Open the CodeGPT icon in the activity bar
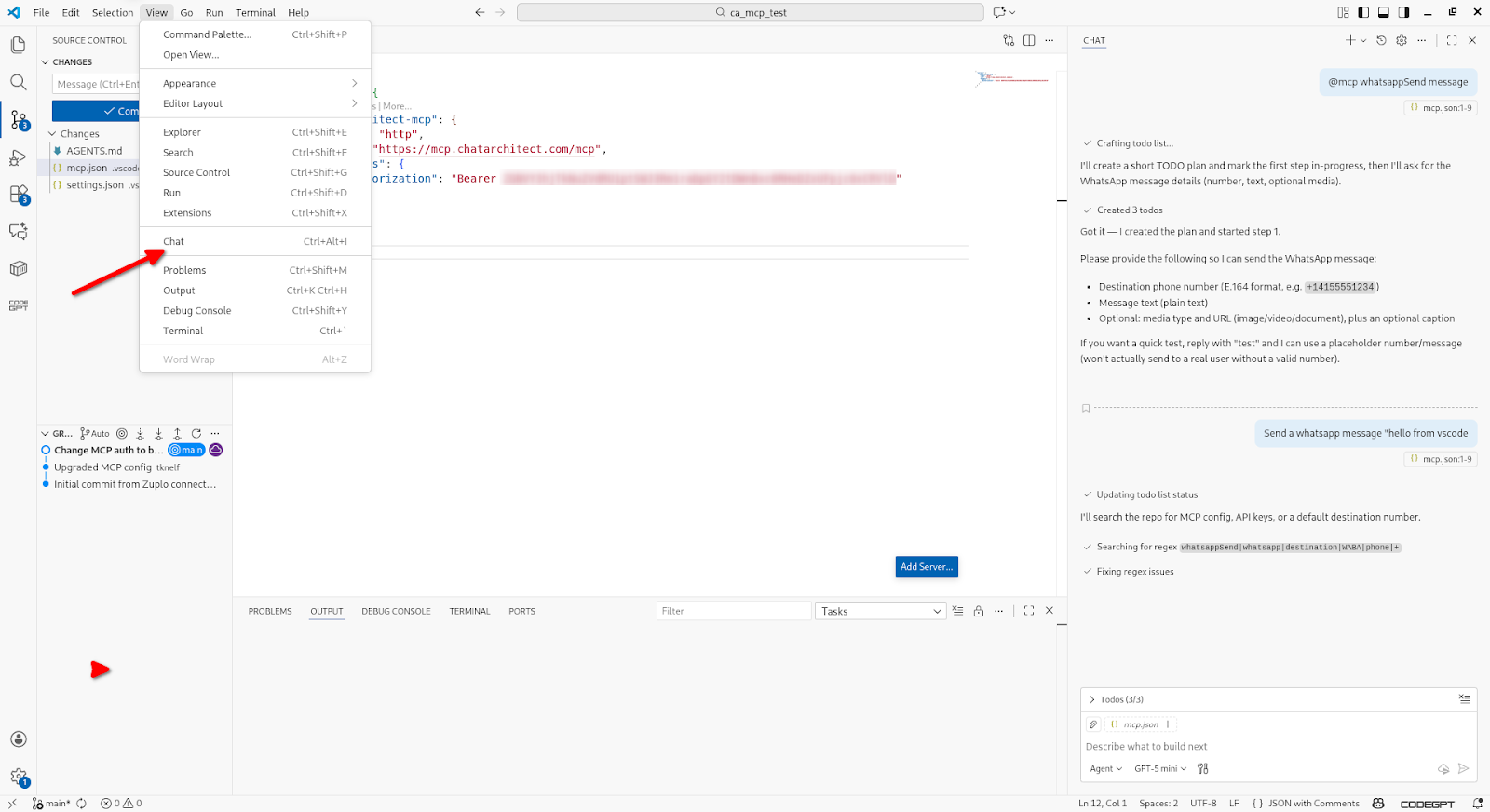The width and height of the screenshot is (1490, 812). click(x=18, y=305)
